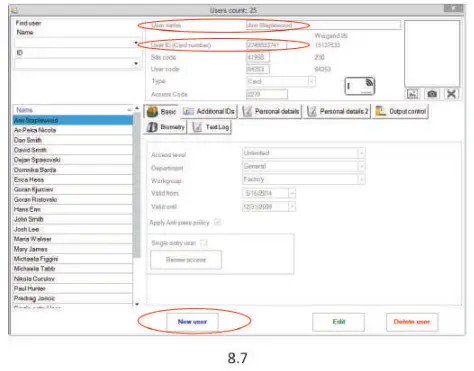Open the Valid until date picker
This screenshot has width=474, height=371.
tap(292, 207)
